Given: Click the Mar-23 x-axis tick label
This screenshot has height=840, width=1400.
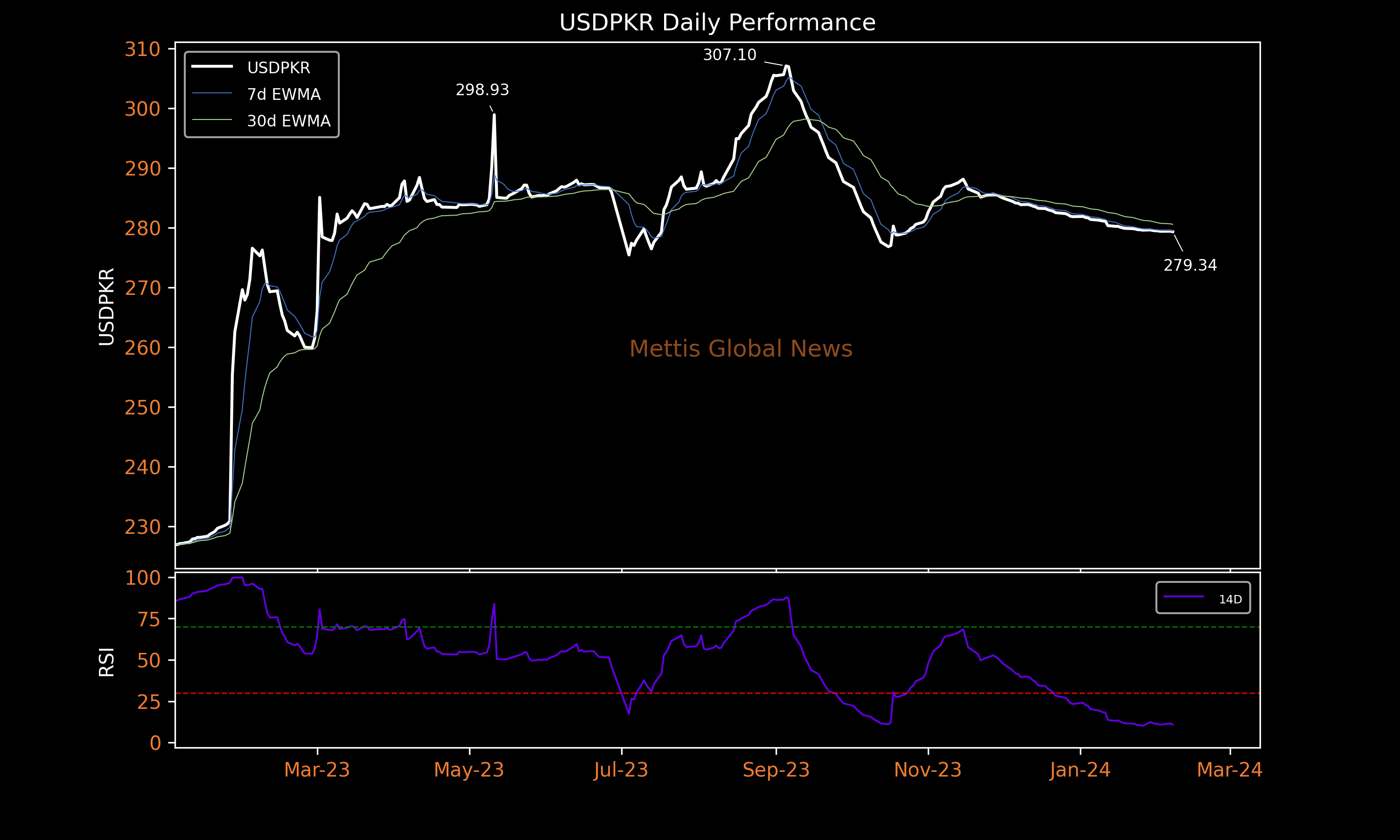Looking at the screenshot, I should (x=317, y=770).
